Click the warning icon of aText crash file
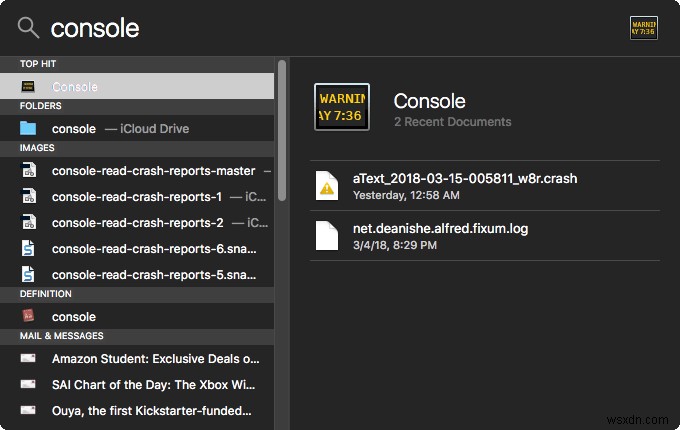 click(x=327, y=185)
